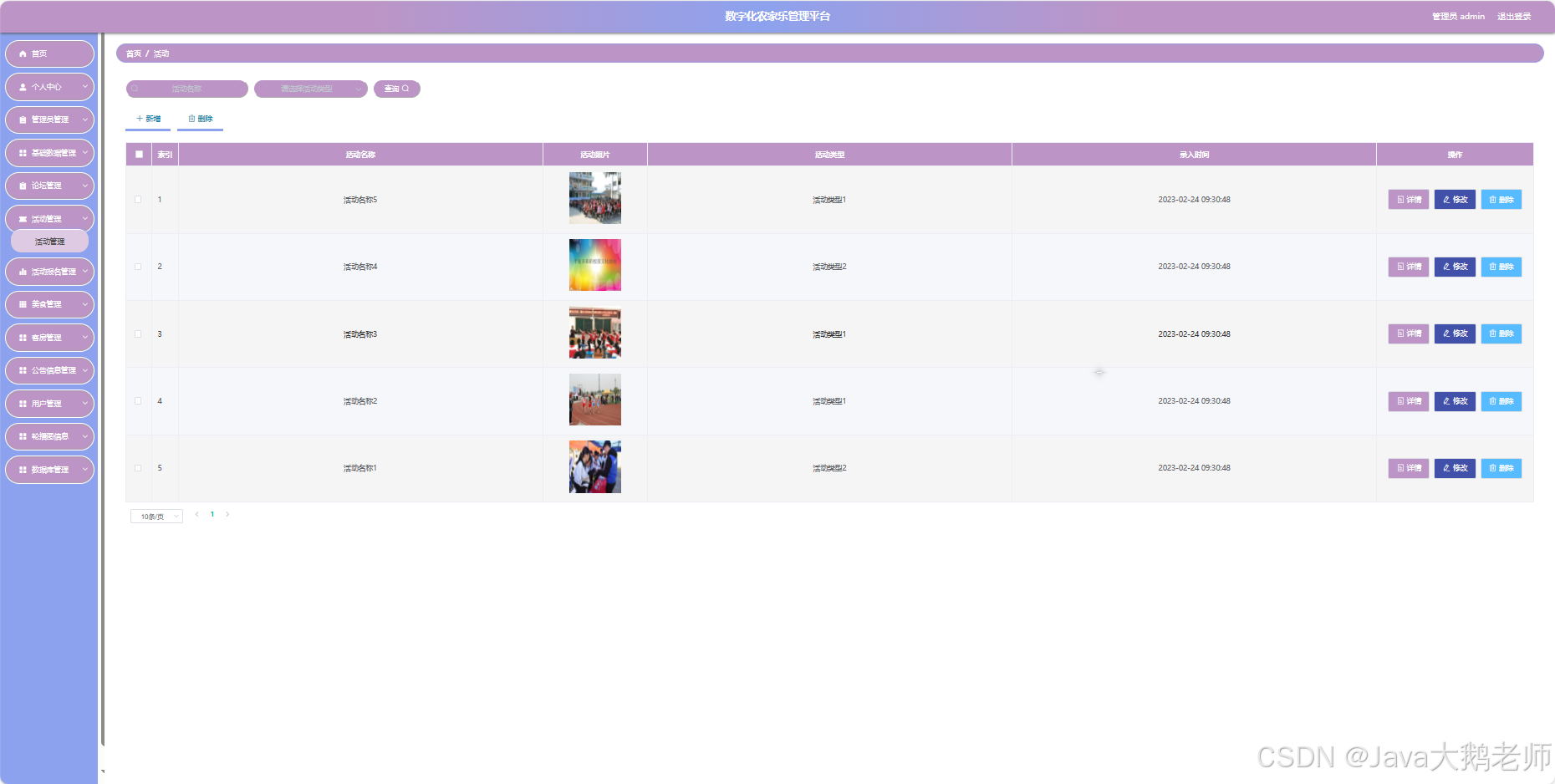The height and width of the screenshot is (784, 1555).
Task: Open the colorful 活动名称4 photo thumbnail
Action: coord(595,265)
